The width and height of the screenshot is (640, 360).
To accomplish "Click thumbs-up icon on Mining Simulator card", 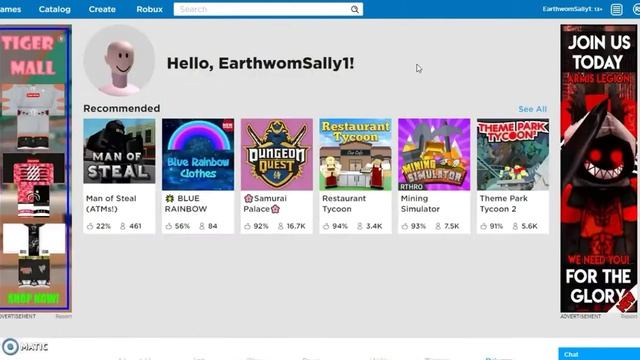I will click(404, 226).
